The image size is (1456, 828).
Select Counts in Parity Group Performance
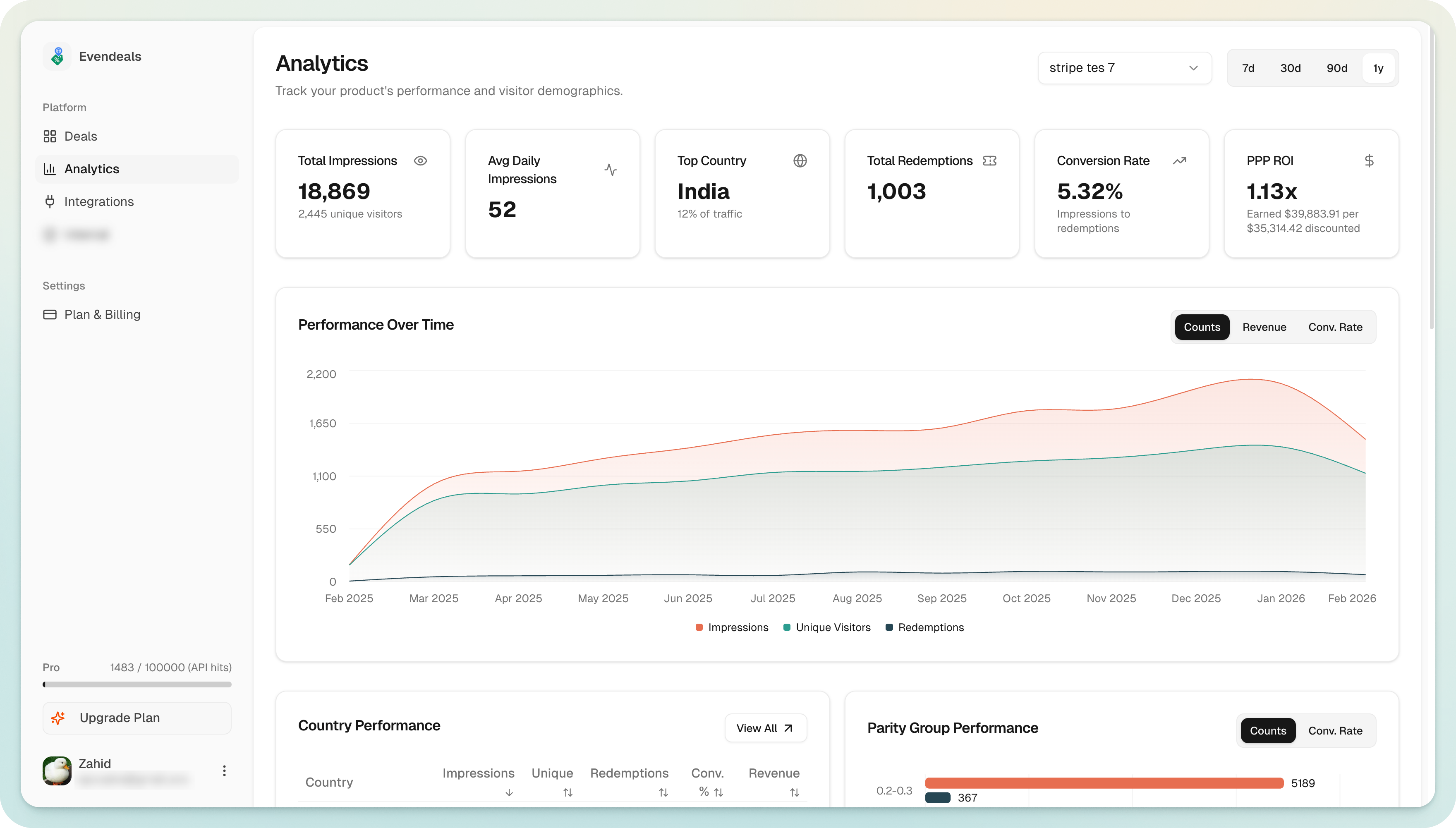[1268, 731]
